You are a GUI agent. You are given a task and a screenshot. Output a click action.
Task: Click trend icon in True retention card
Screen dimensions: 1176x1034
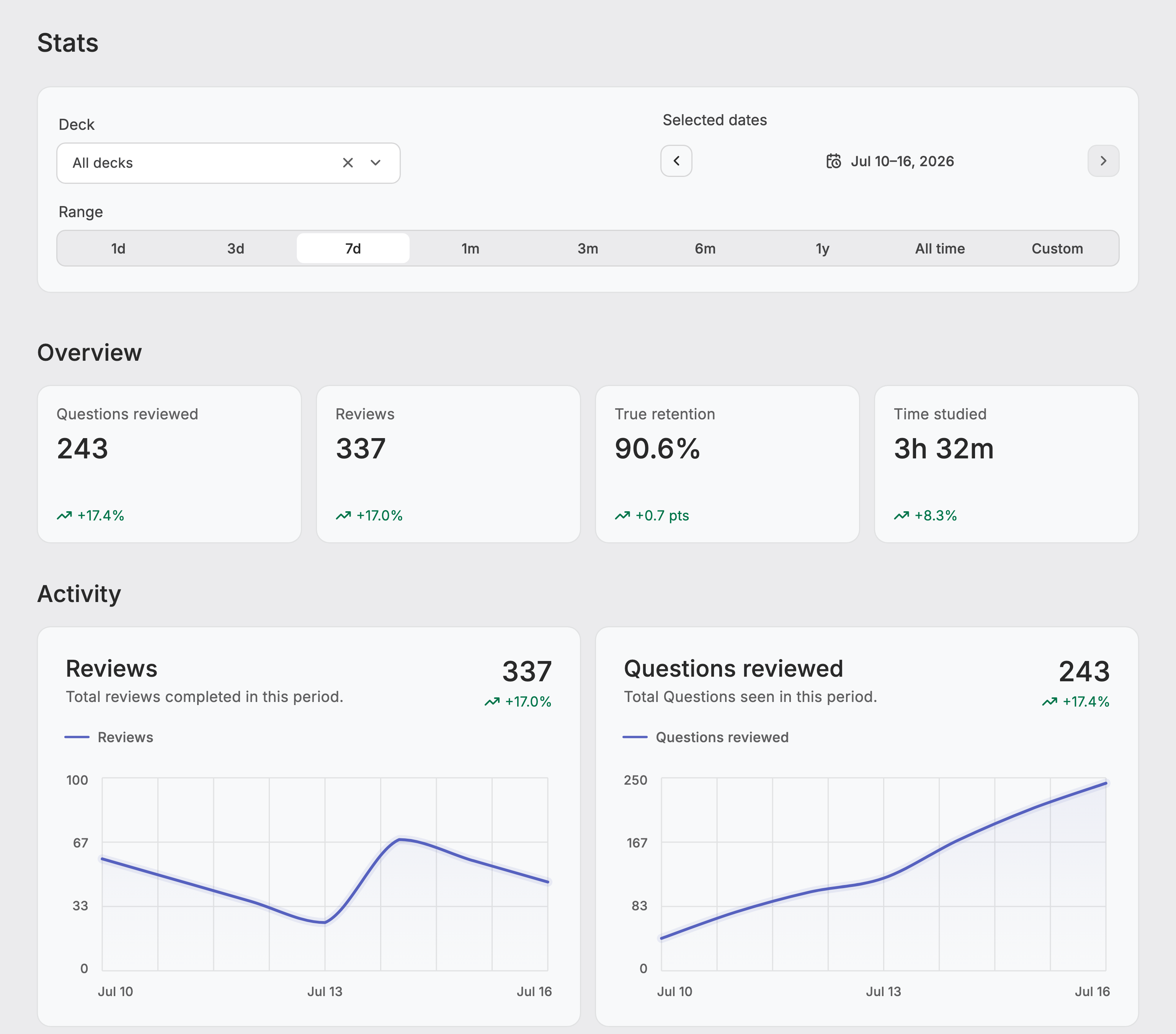[x=622, y=515]
